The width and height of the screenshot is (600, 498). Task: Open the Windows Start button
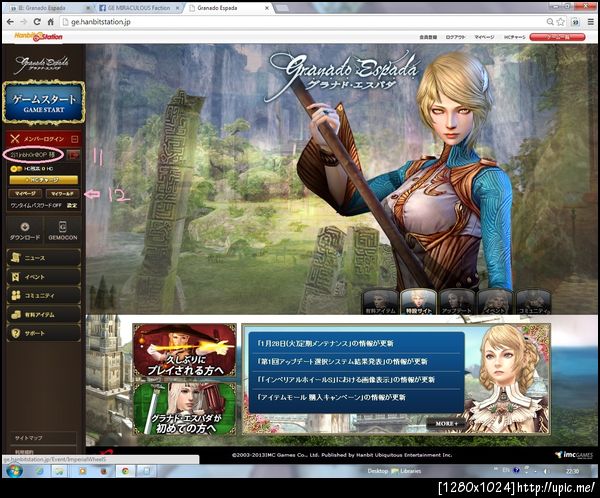(14, 470)
